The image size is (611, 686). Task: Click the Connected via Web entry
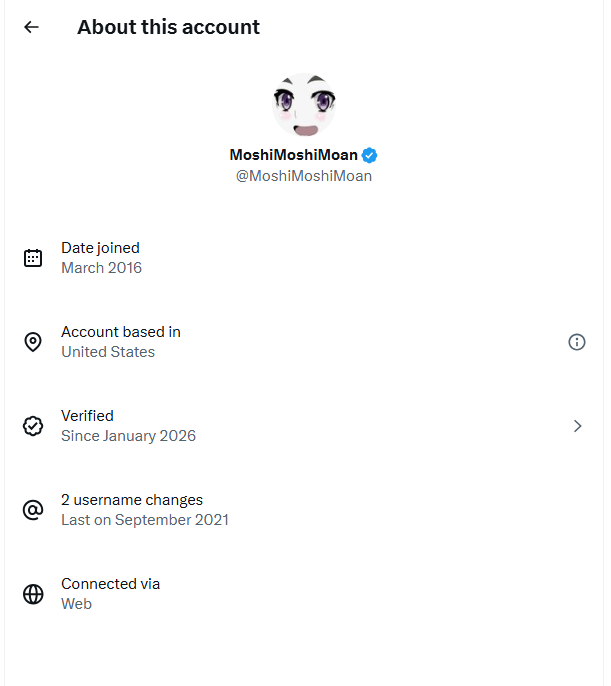(x=110, y=594)
